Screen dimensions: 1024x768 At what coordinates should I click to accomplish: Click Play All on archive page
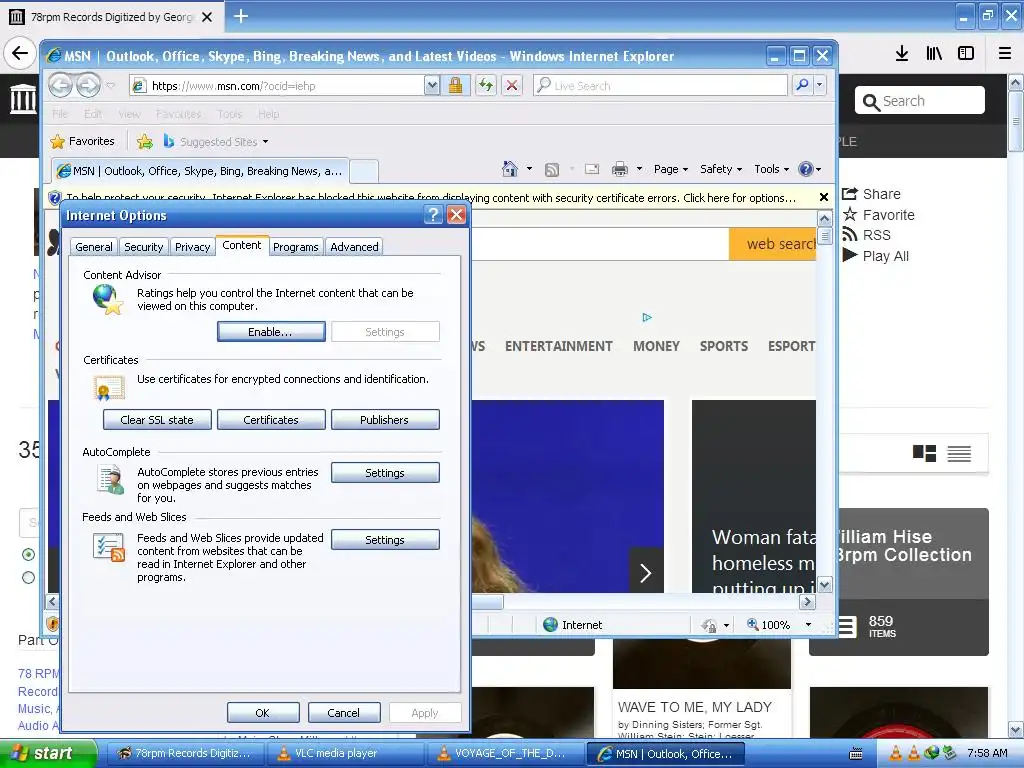(875, 256)
